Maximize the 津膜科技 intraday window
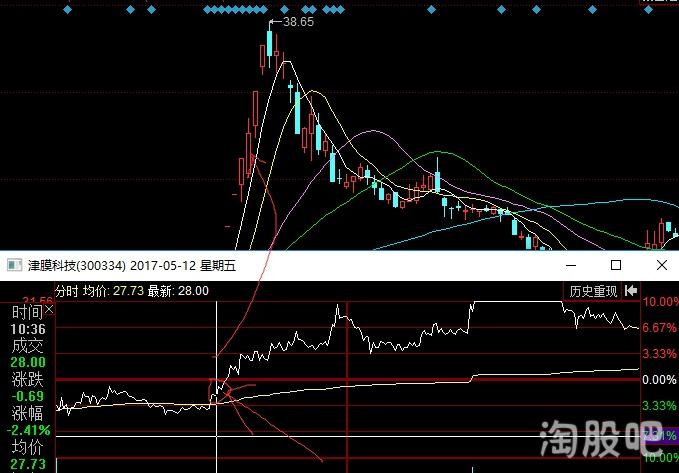The image size is (679, 473). [615, 265]
